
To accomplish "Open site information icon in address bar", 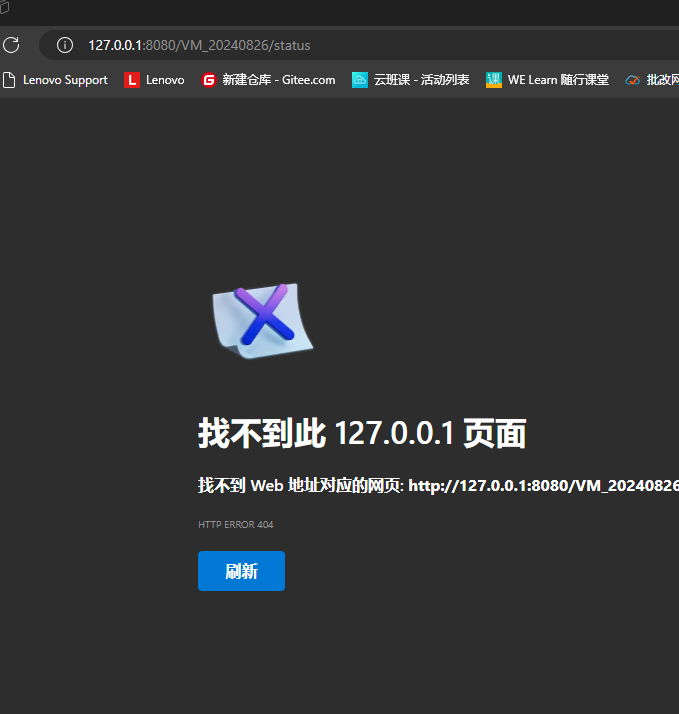I will coord(65,45).
